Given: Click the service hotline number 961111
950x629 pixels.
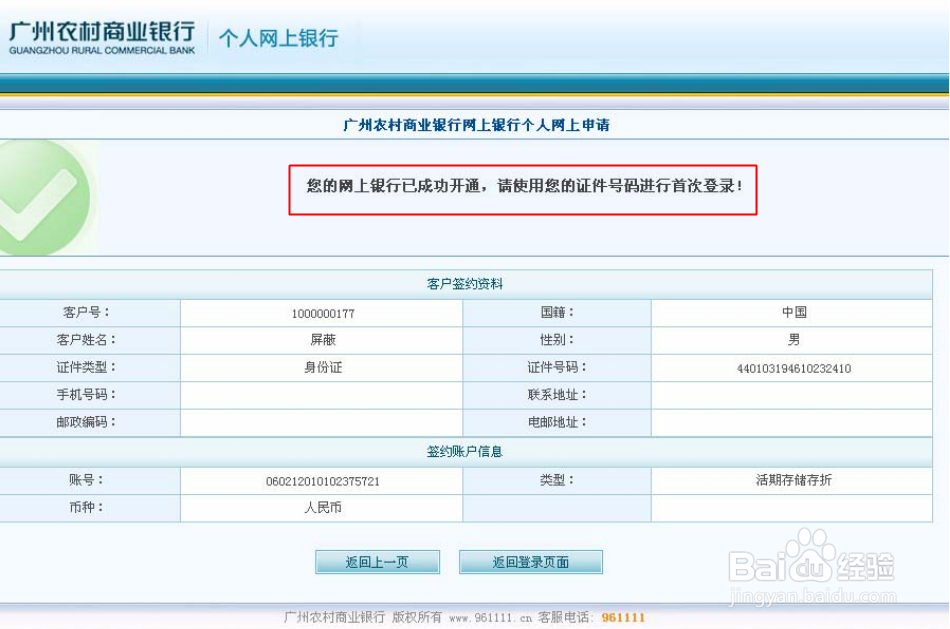Looking at the screenshot, I should click(623, 617).
